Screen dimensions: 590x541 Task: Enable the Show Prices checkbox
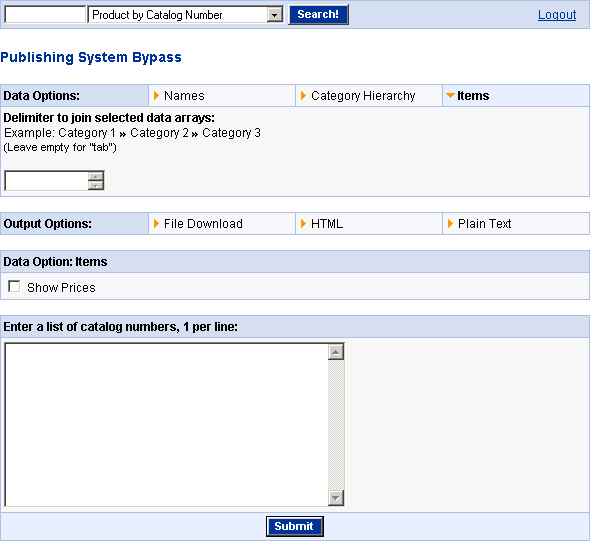(14, 286)
